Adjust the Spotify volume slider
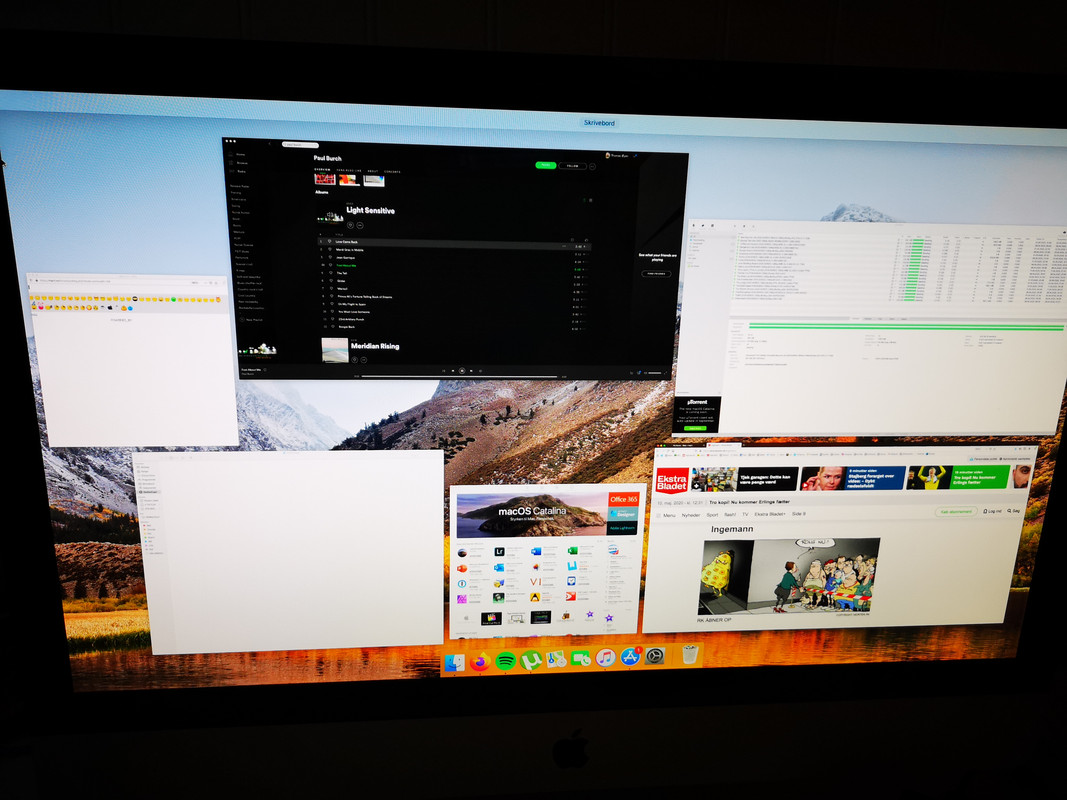The image size is (1067, 800). 655,373
